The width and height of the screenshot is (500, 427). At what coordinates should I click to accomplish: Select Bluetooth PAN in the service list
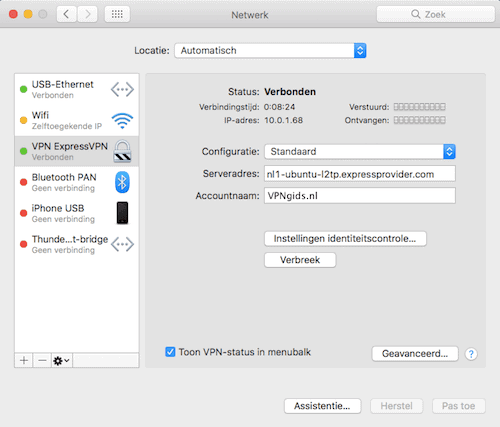77,182
